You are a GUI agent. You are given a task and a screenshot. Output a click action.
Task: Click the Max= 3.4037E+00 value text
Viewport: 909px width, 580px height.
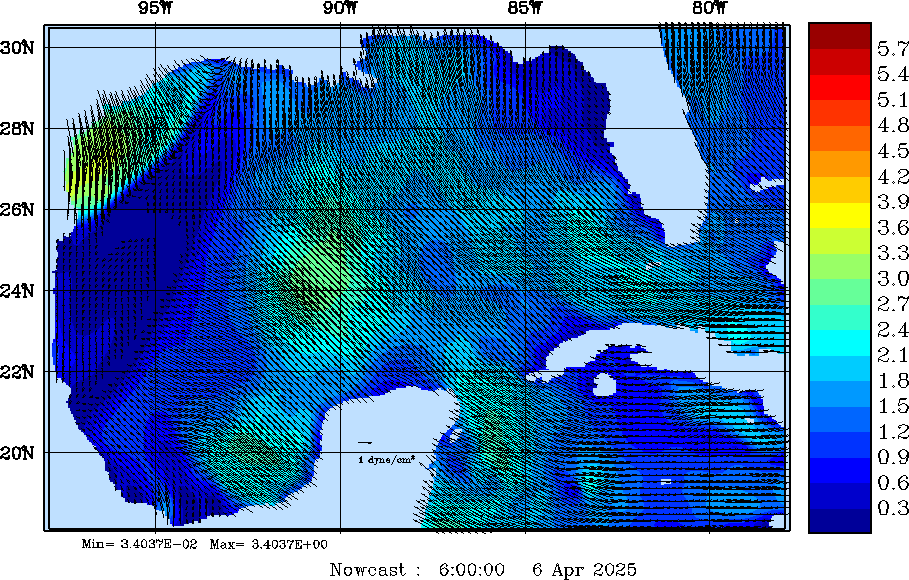[268, 544]
